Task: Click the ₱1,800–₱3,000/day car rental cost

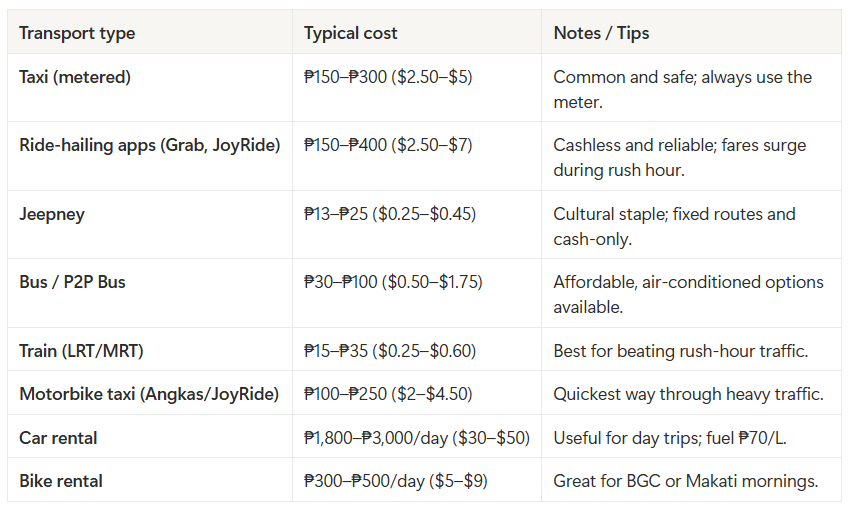Action: point(417,438)
